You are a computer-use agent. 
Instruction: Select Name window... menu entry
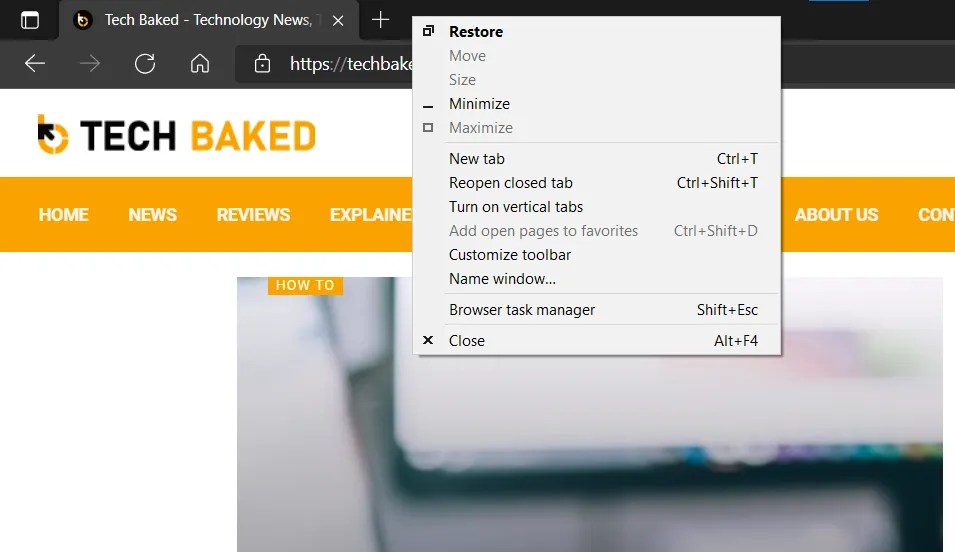coord(597,278)
